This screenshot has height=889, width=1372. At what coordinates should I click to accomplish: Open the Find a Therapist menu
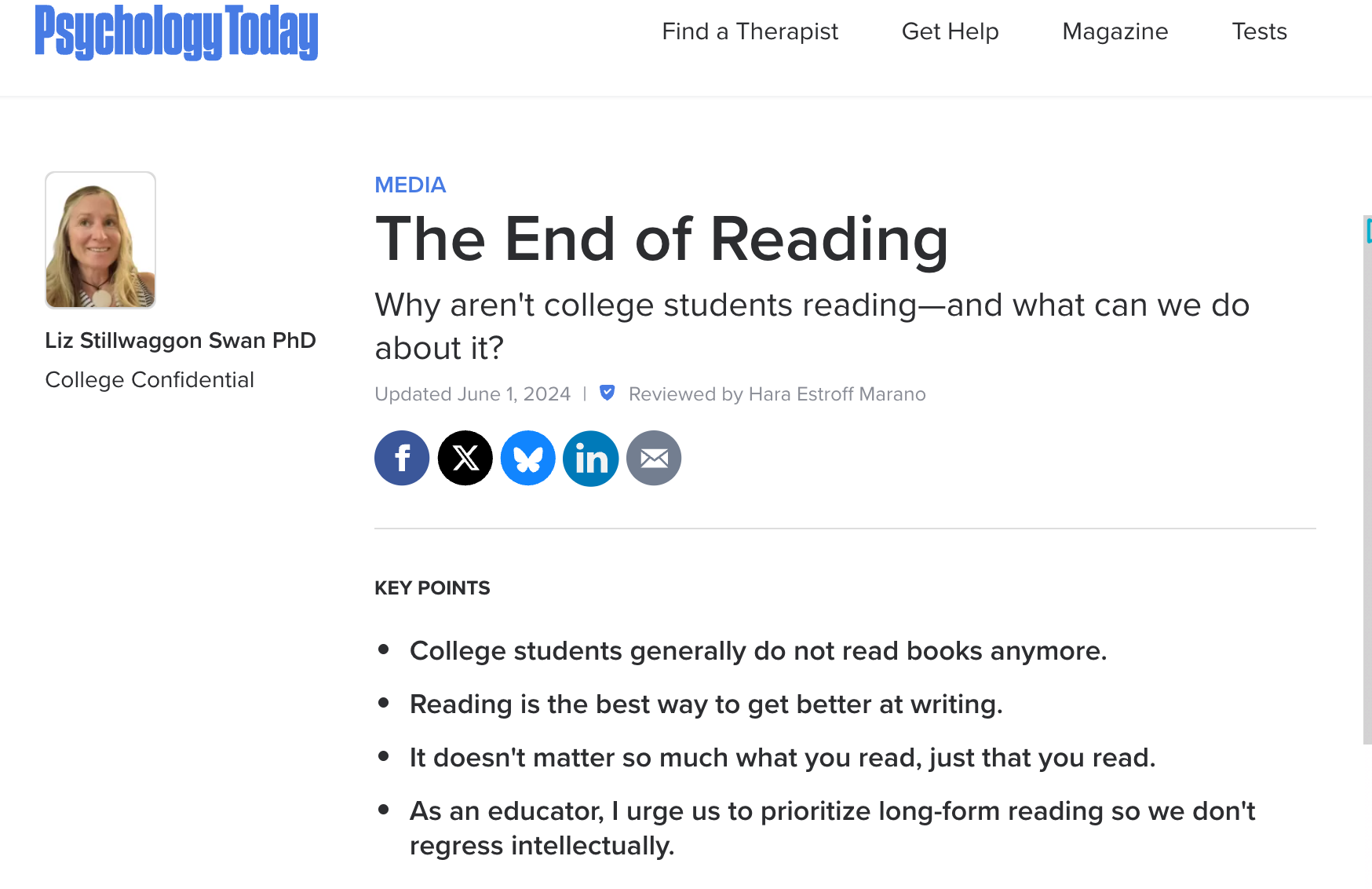(x=750, y=31)
